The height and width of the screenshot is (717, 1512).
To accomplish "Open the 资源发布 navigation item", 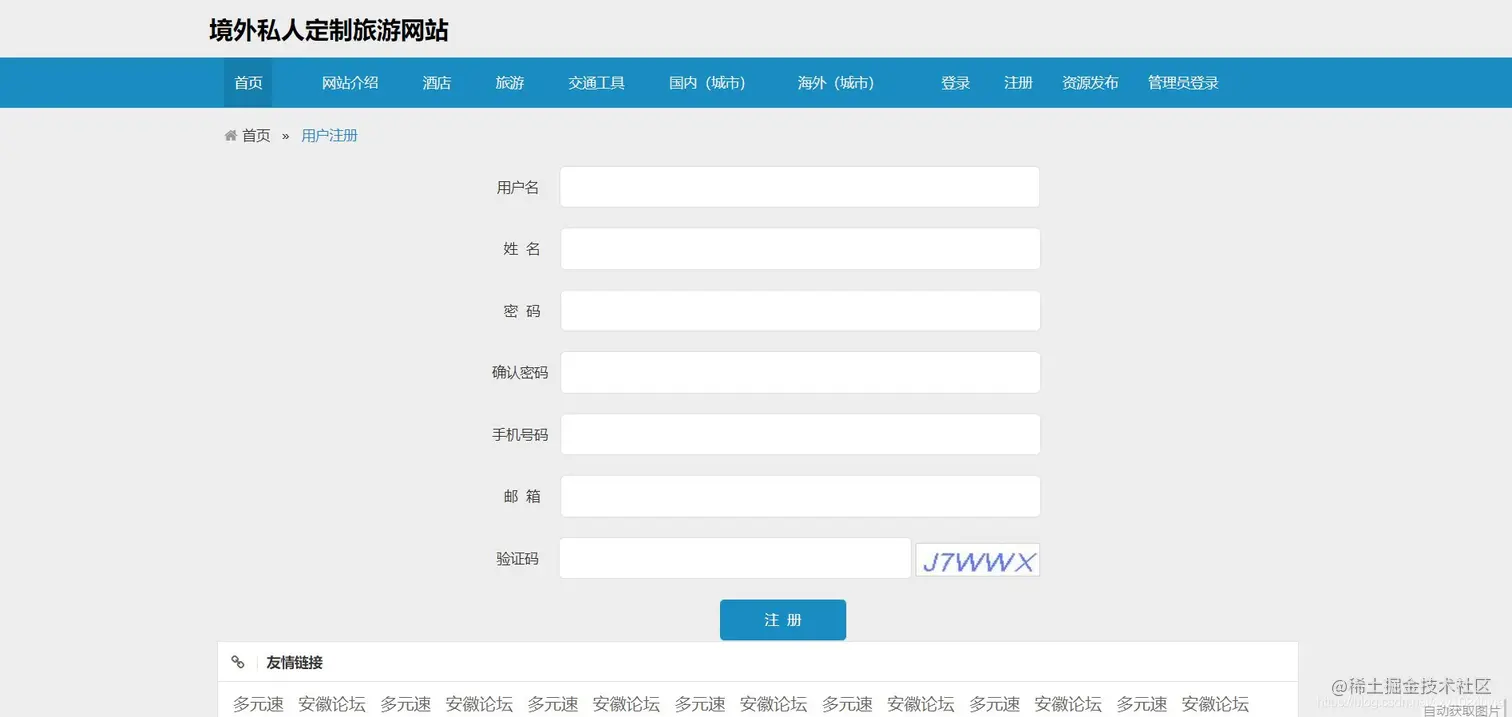I will click(x=1090, y=83).
